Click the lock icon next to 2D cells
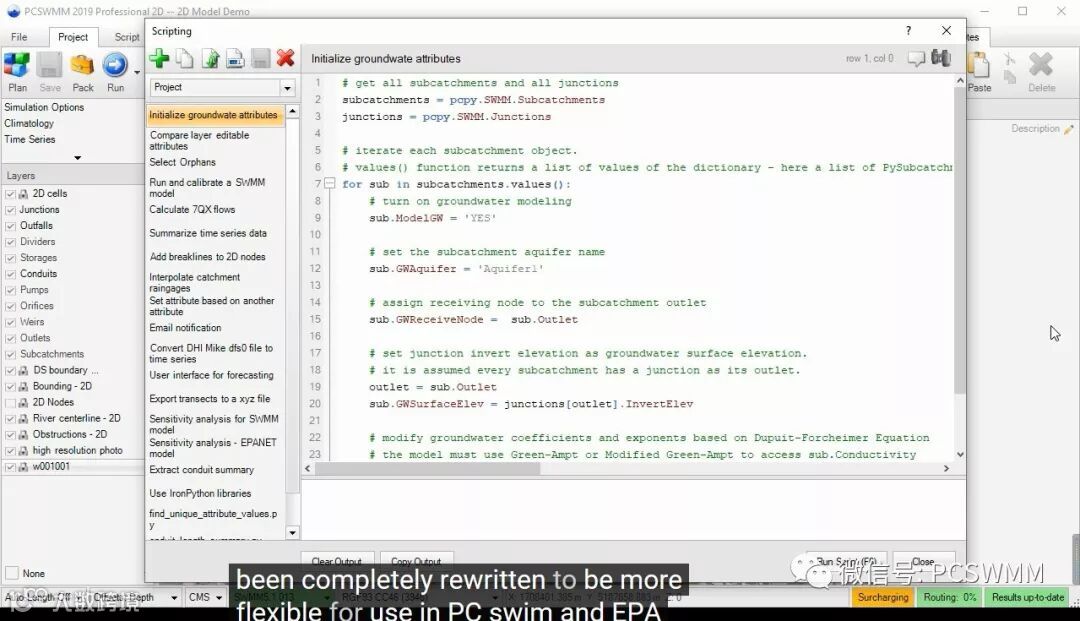The height and width of the screenshot is (621, 1080). [x=23, y=194]
